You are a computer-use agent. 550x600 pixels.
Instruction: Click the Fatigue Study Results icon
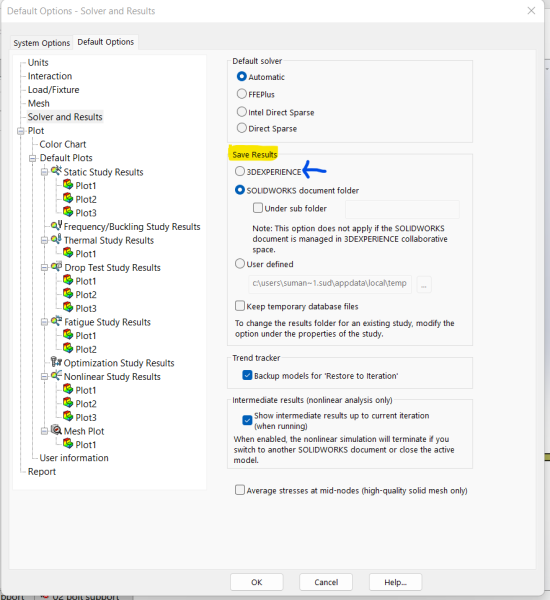coord(56,321)
